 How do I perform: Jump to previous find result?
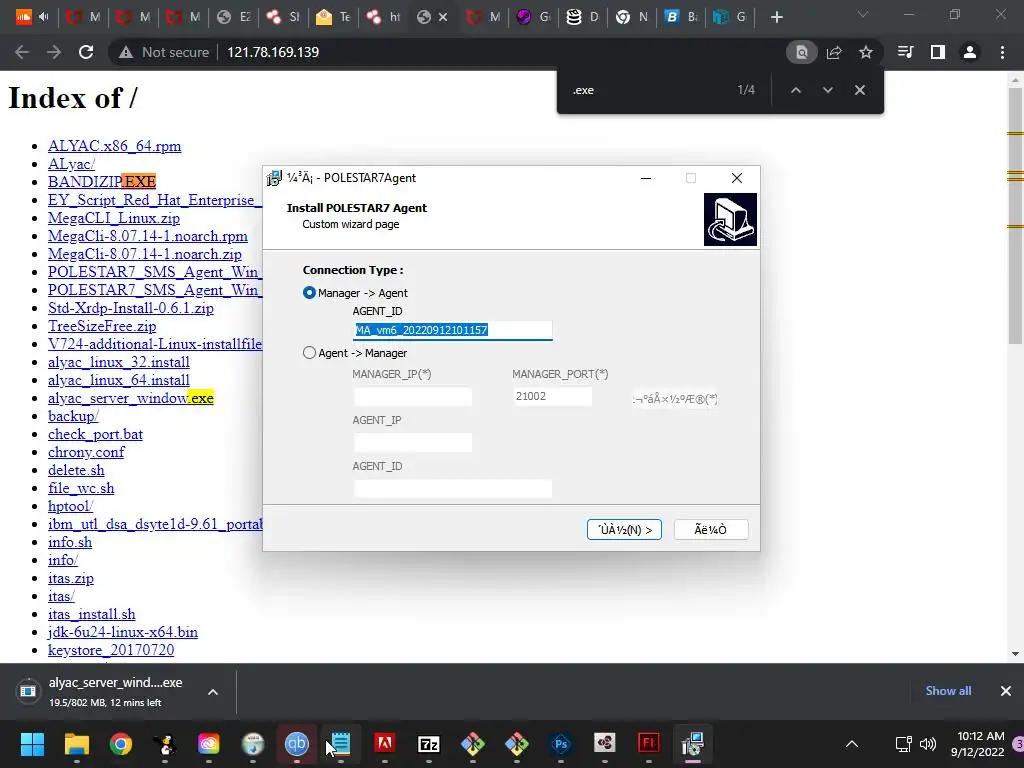point(795,90)
